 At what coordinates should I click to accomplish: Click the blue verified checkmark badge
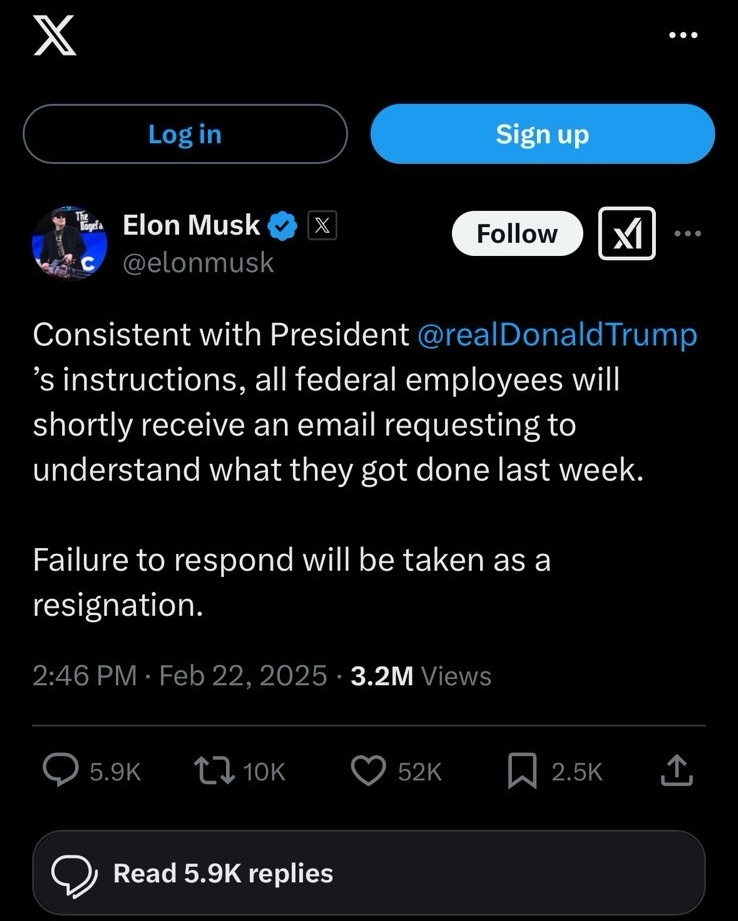pyautogui.click(x=285, y=227)
